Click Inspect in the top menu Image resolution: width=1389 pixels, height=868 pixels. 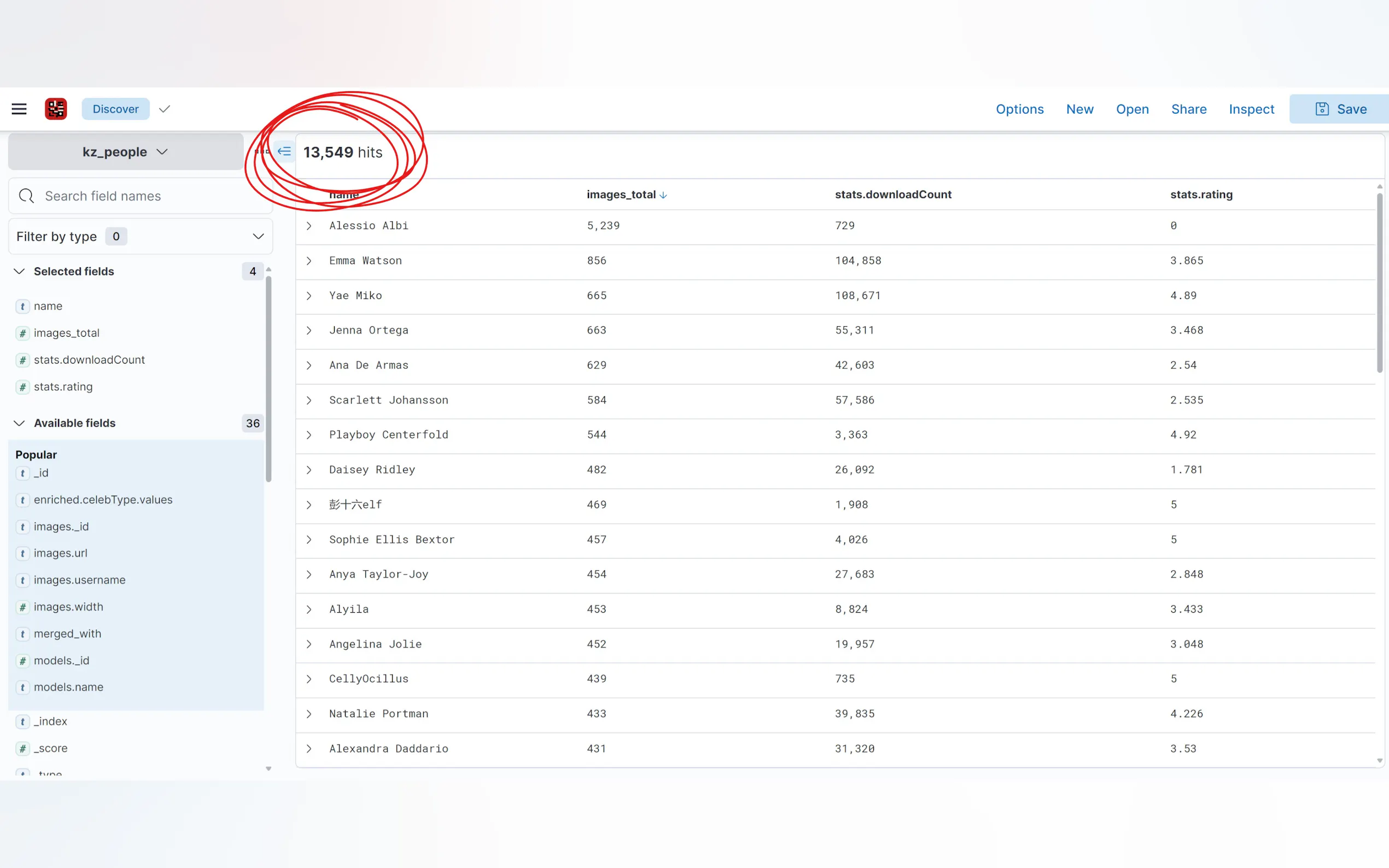(x=1251, y=109)
